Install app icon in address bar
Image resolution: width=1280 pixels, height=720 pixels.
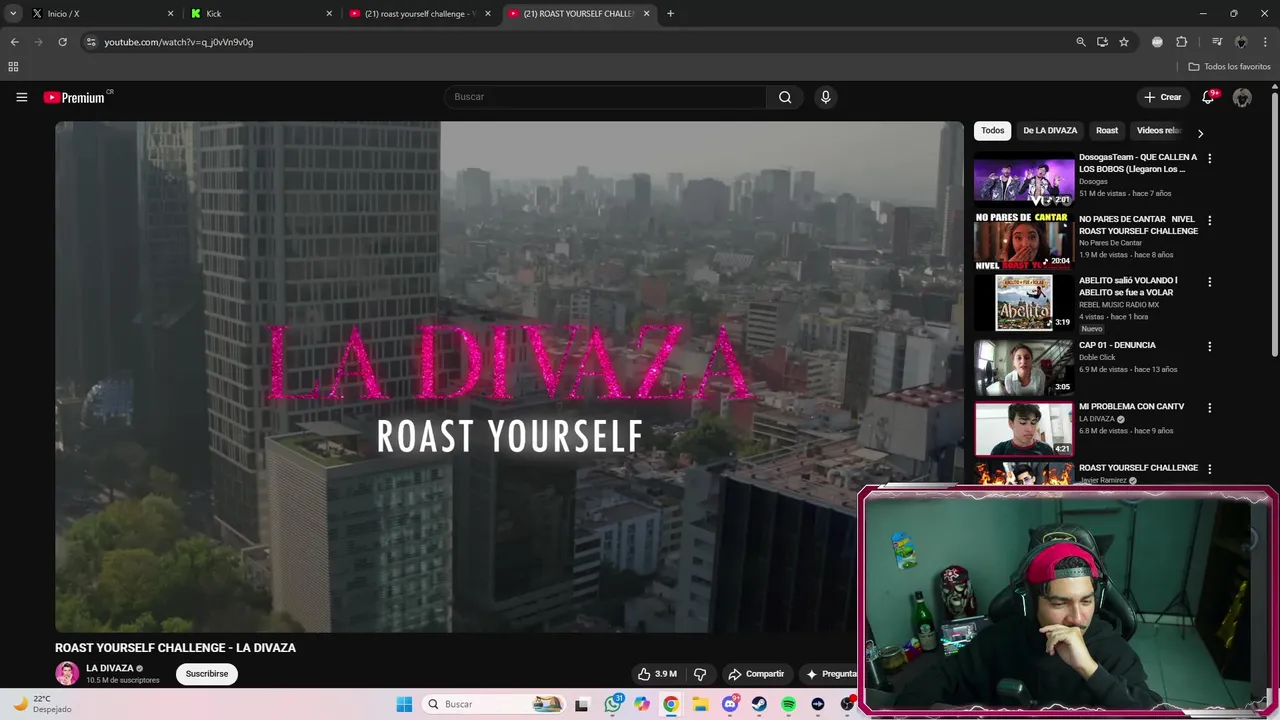pyautogui.click(x=1102, y=42)
